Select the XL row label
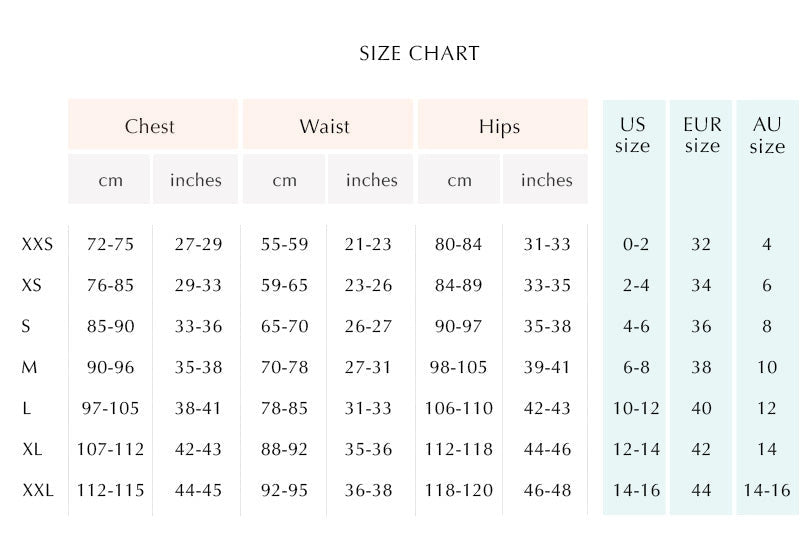The height and width of the screenshot is (544, 811). tap(32, 450)
